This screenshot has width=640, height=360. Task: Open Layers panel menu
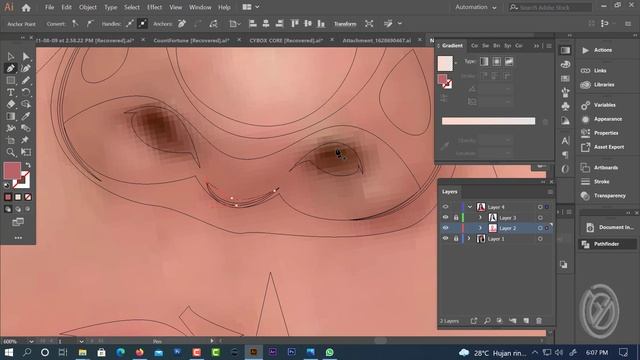[x=550, y=191]
